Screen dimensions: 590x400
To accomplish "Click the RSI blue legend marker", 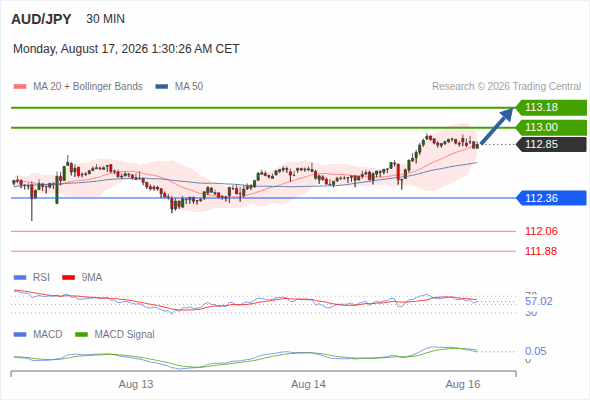I will (20, 278).
